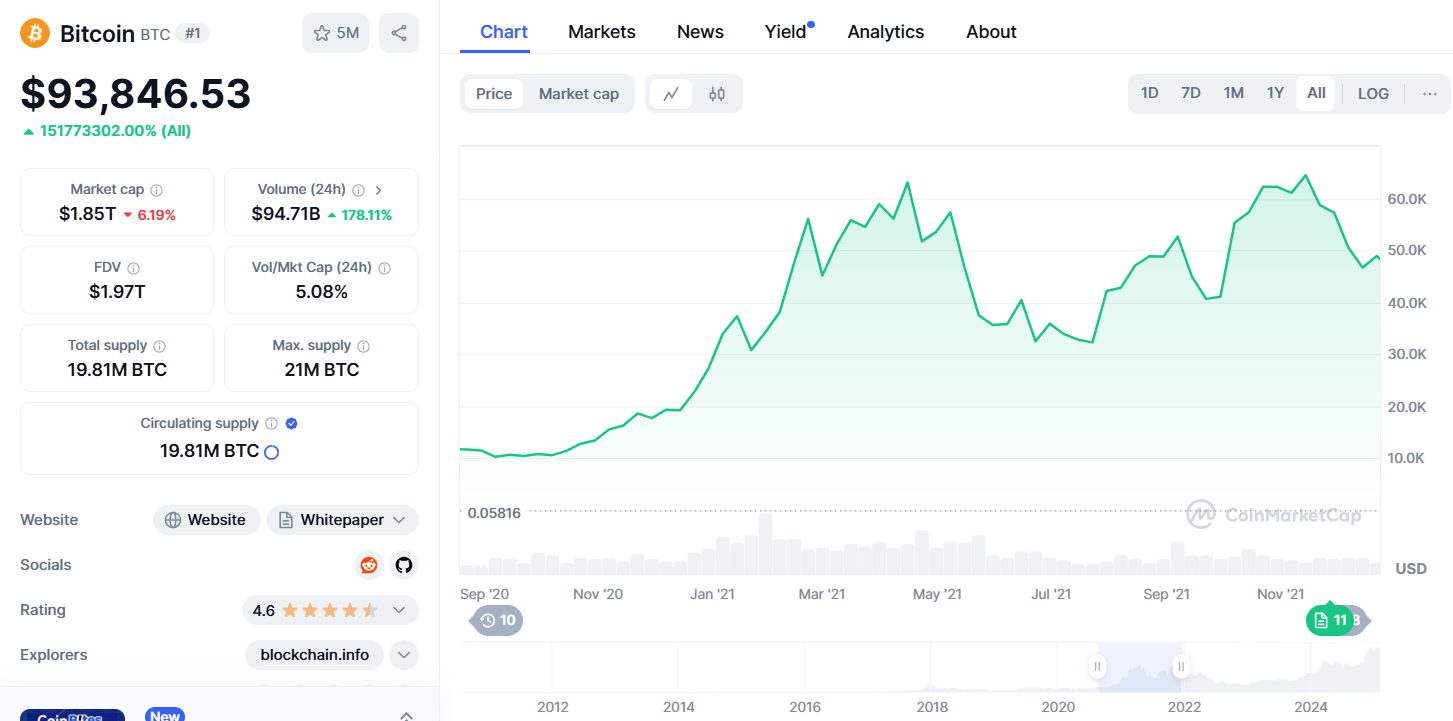Click the circulating supply progress circle
The height and width of the screenshot is (721, 1453).
(x=271, y=452)
